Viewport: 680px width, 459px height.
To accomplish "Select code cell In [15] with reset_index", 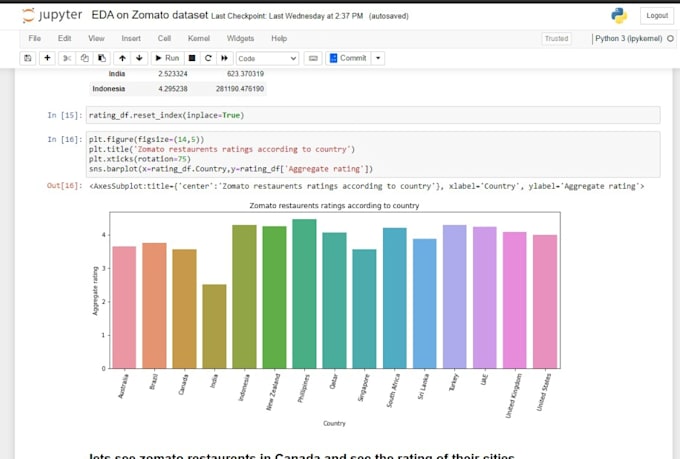I will click(x=373, y=115).
